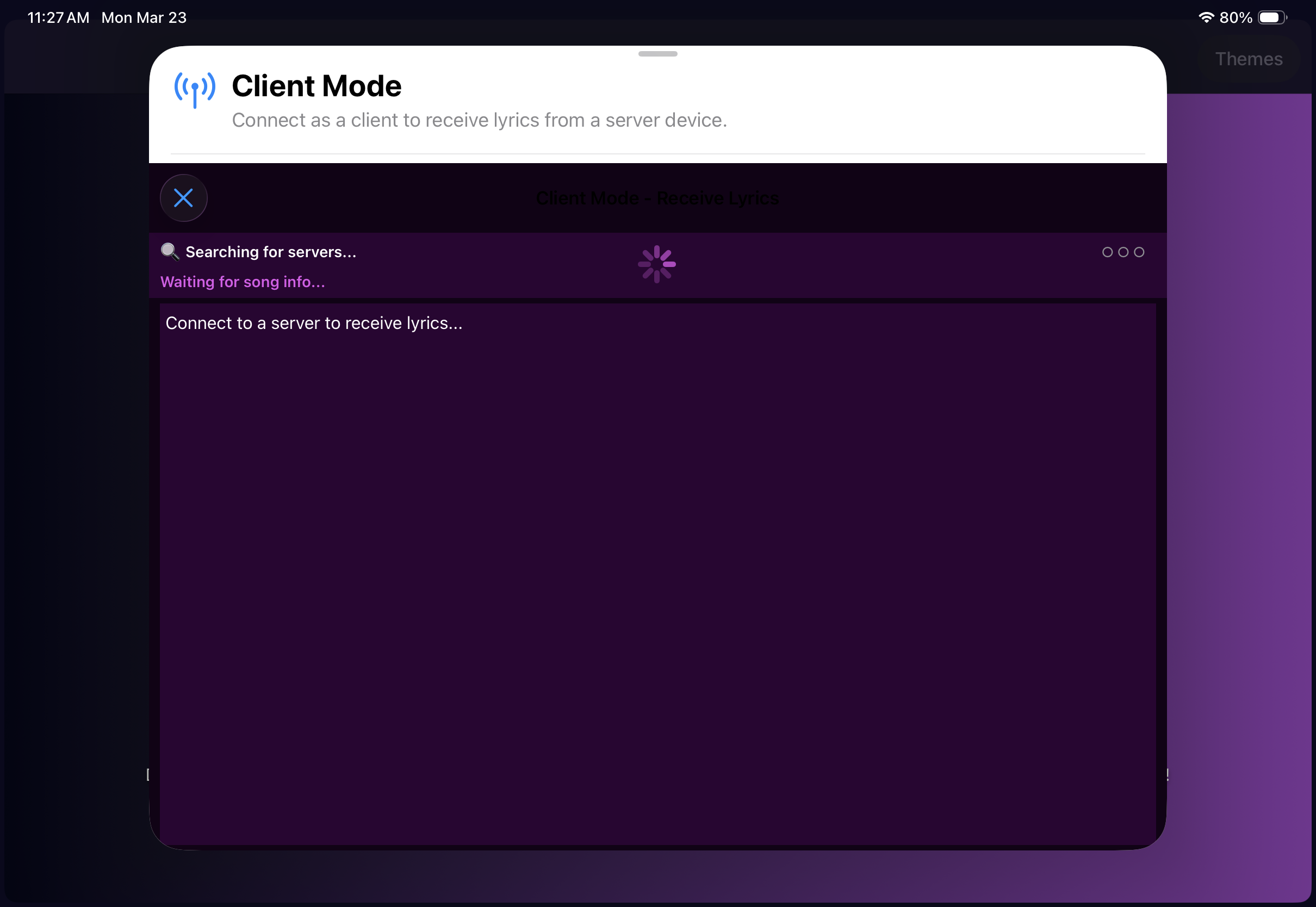This screenshot has height=907, width=1316.
Task: Tap the loading spinner progress wheel
Action: [x=657, y=264]
